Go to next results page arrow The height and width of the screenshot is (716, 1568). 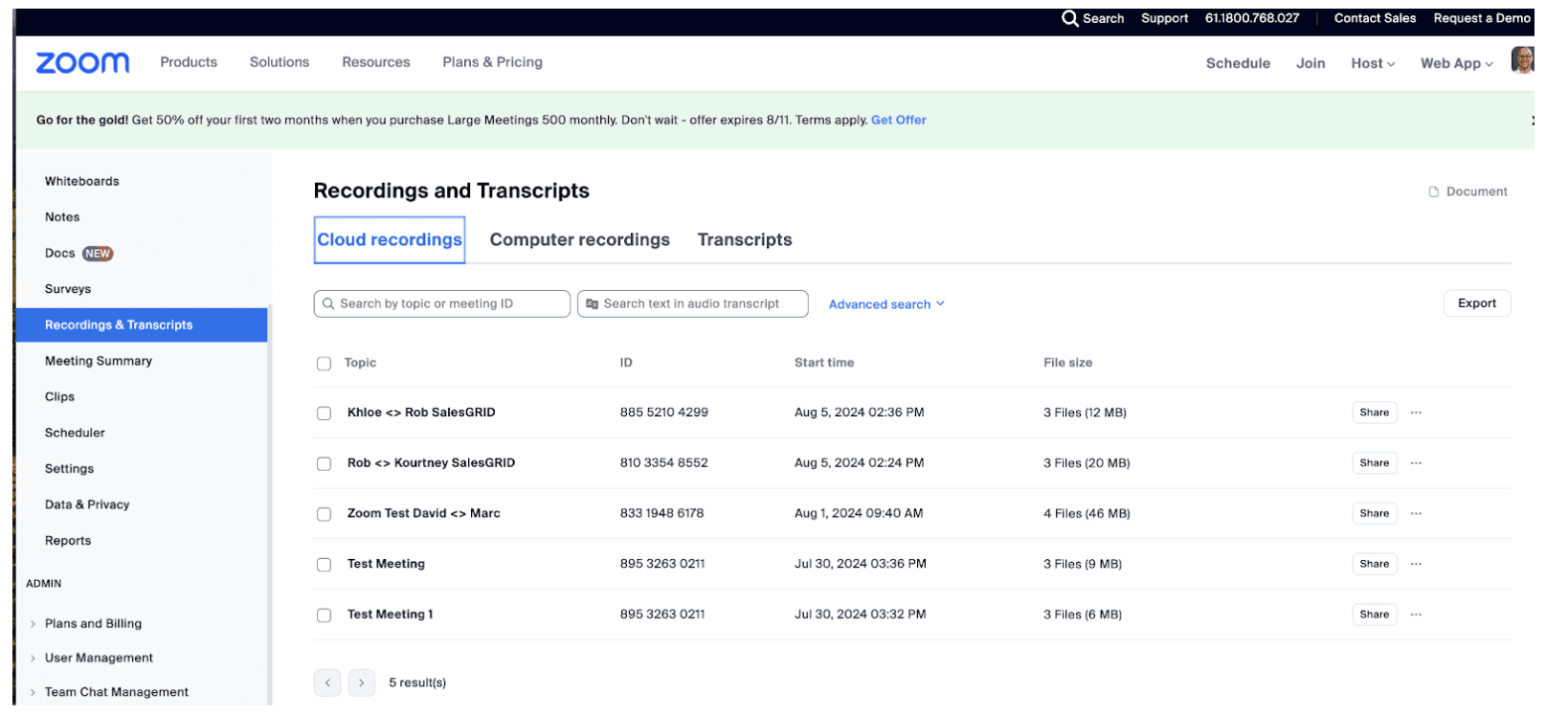point(361,682)
